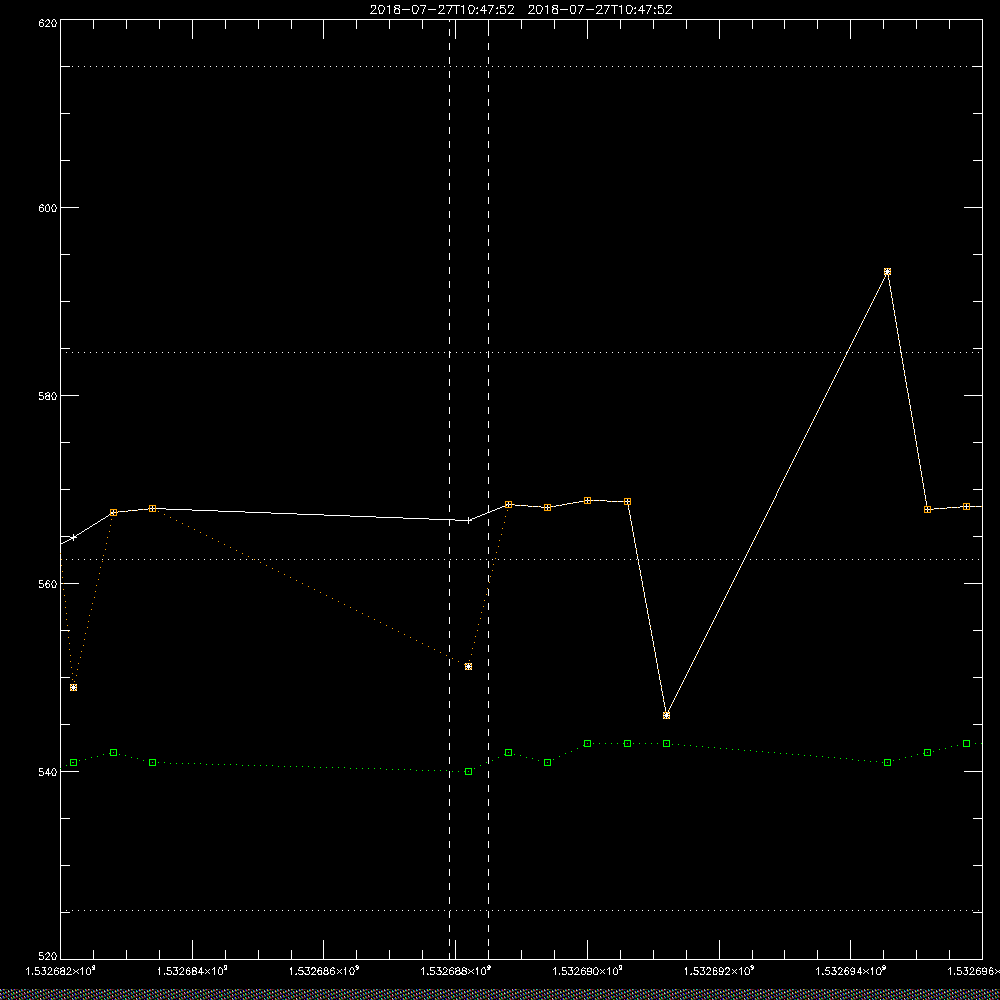
Task: Pick the lowest orange data point near 546
Action: click(x=666, y=716)
